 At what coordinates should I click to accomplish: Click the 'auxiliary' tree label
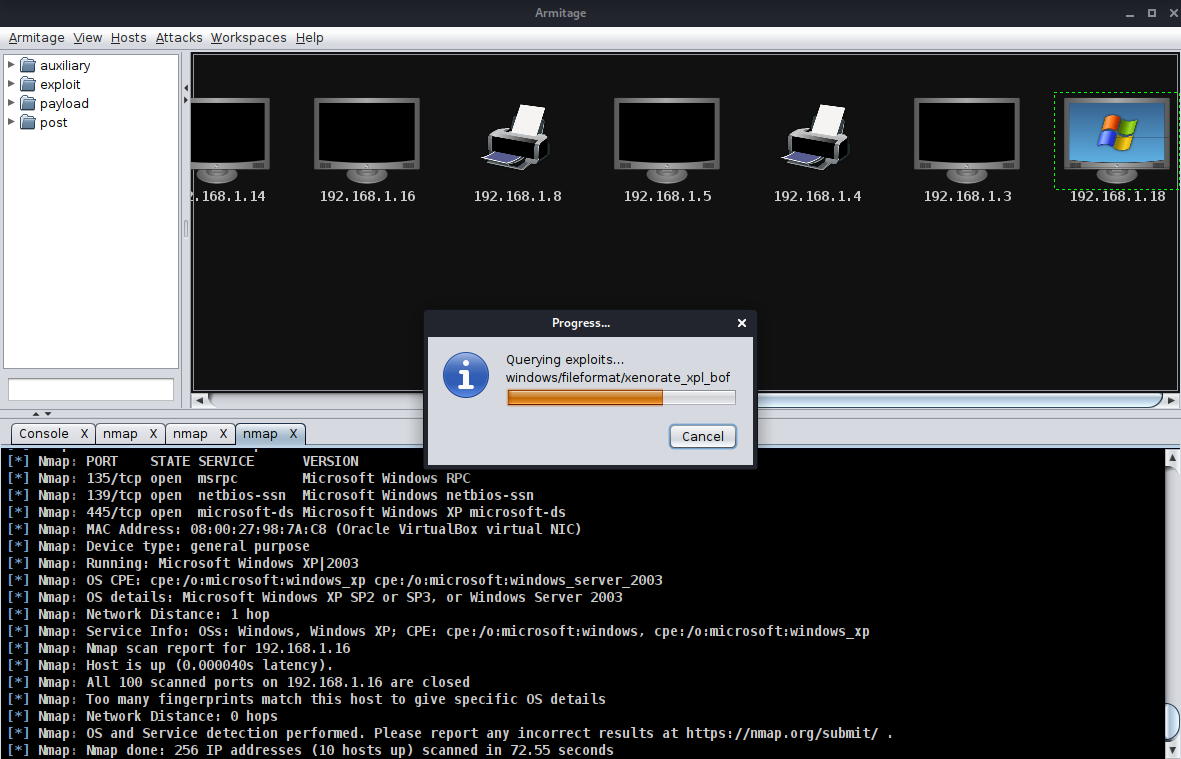pyautogui.click(x=65, y=66)
